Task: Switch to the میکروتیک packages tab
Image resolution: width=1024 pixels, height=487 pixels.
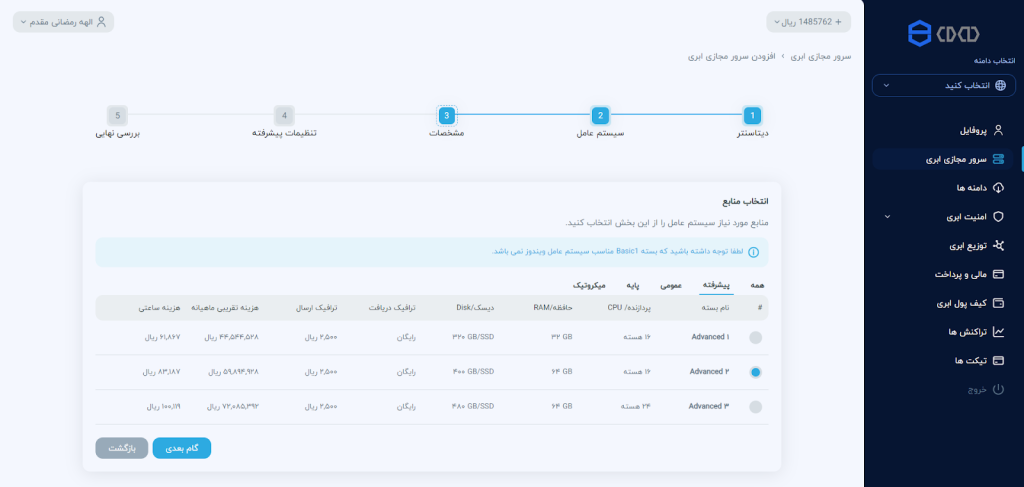Action: [x=594, y=286]
